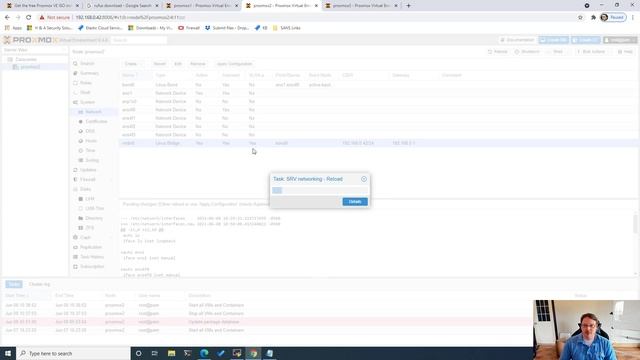The height and width of the screenshot is (360, 640).
Task: Click the Revert button in network toolbar
Action: [x=160, y=64]
